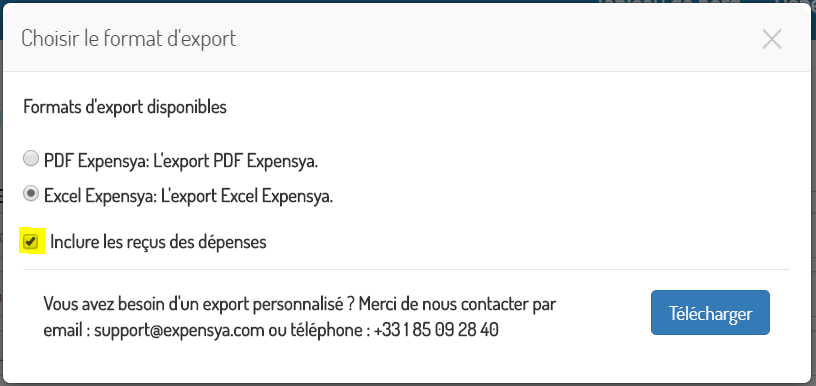Click the 'Choisir le format d'export' title
816x386 pixels.
tap(129, 39)
